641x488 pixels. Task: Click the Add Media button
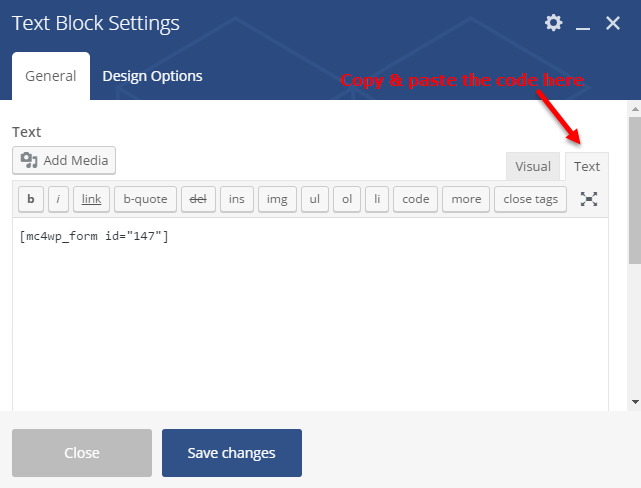click(64, 160)
